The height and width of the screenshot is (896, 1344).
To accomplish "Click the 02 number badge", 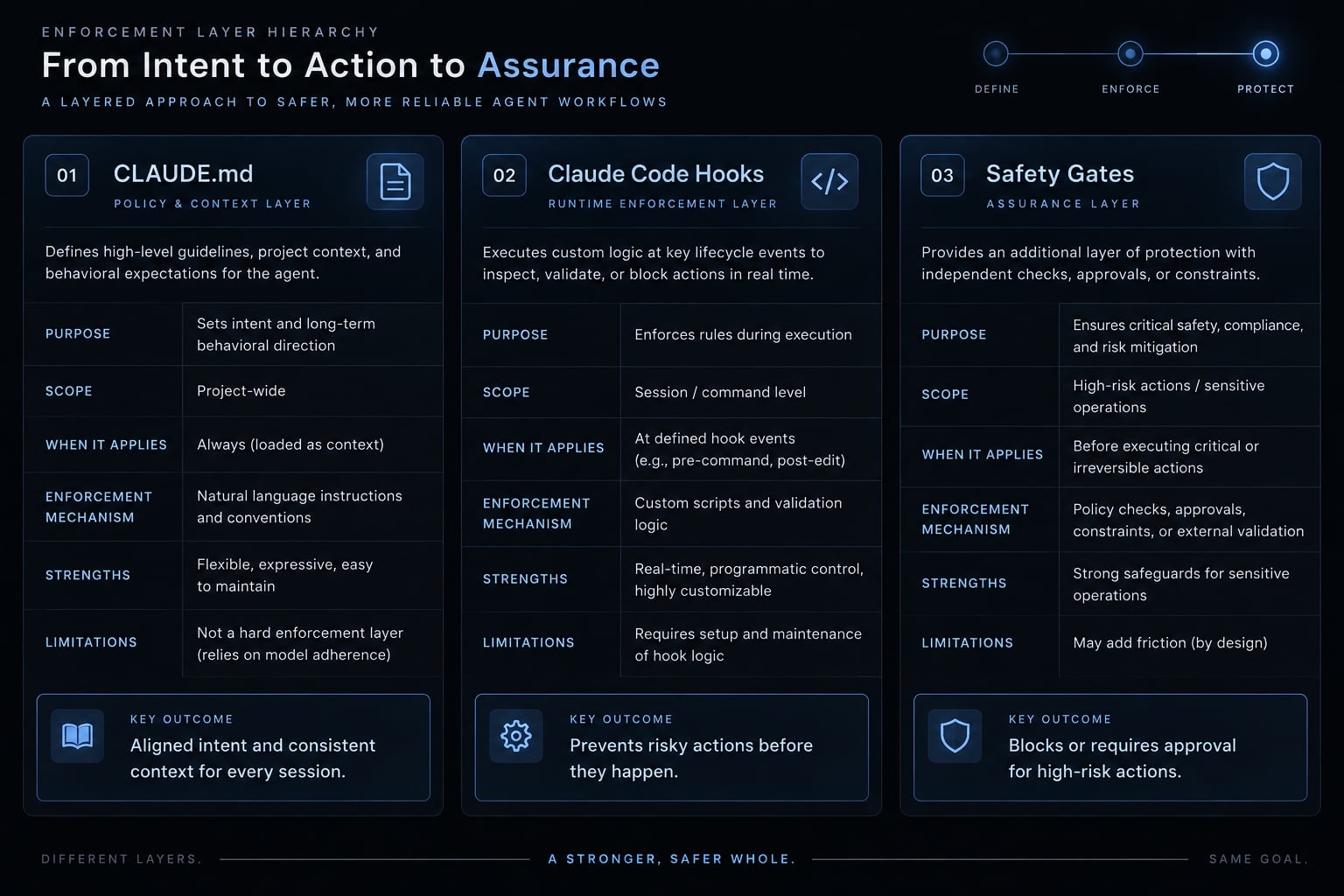I will tap(505, 175).
